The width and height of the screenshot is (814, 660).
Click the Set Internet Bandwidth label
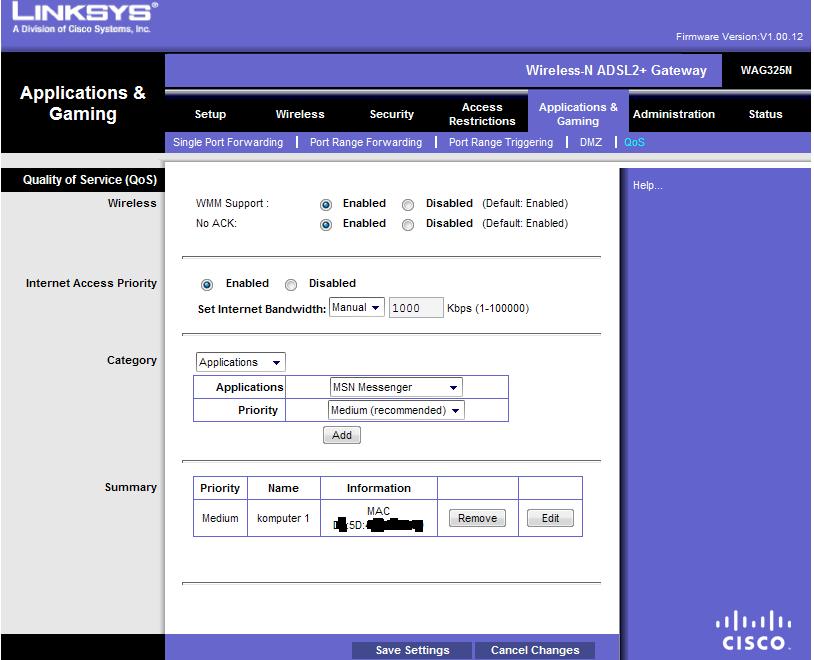tap(262, 309)
